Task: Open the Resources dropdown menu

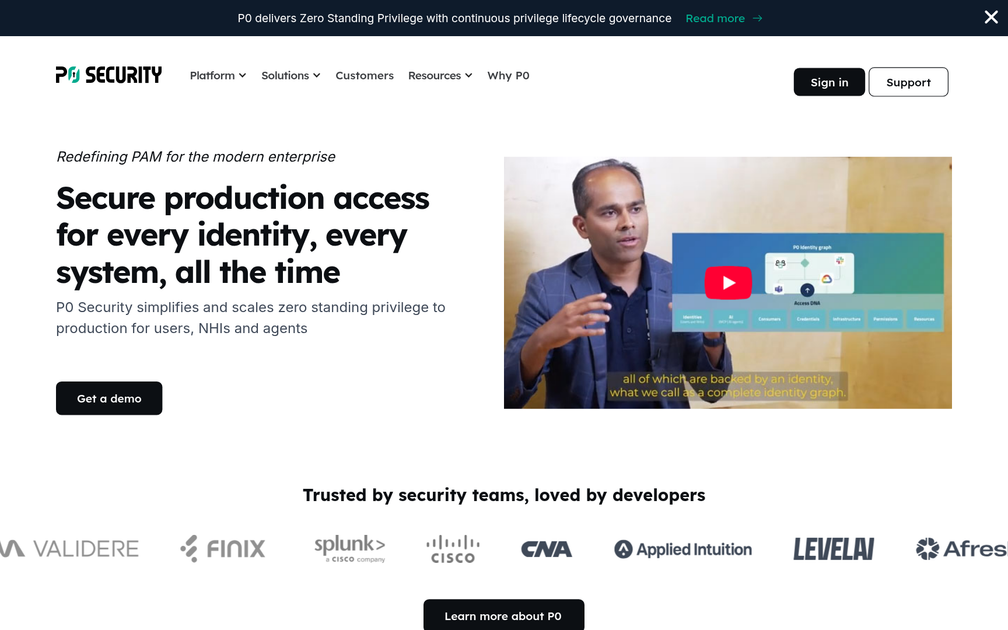Action: [x=440, y=75]
